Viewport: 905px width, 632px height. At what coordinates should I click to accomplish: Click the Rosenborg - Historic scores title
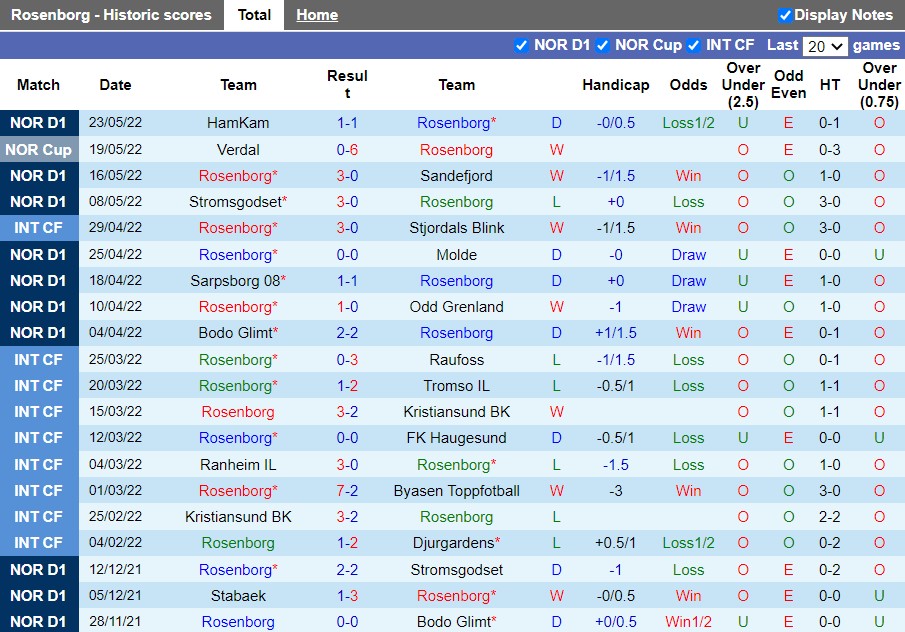[111, 15]
